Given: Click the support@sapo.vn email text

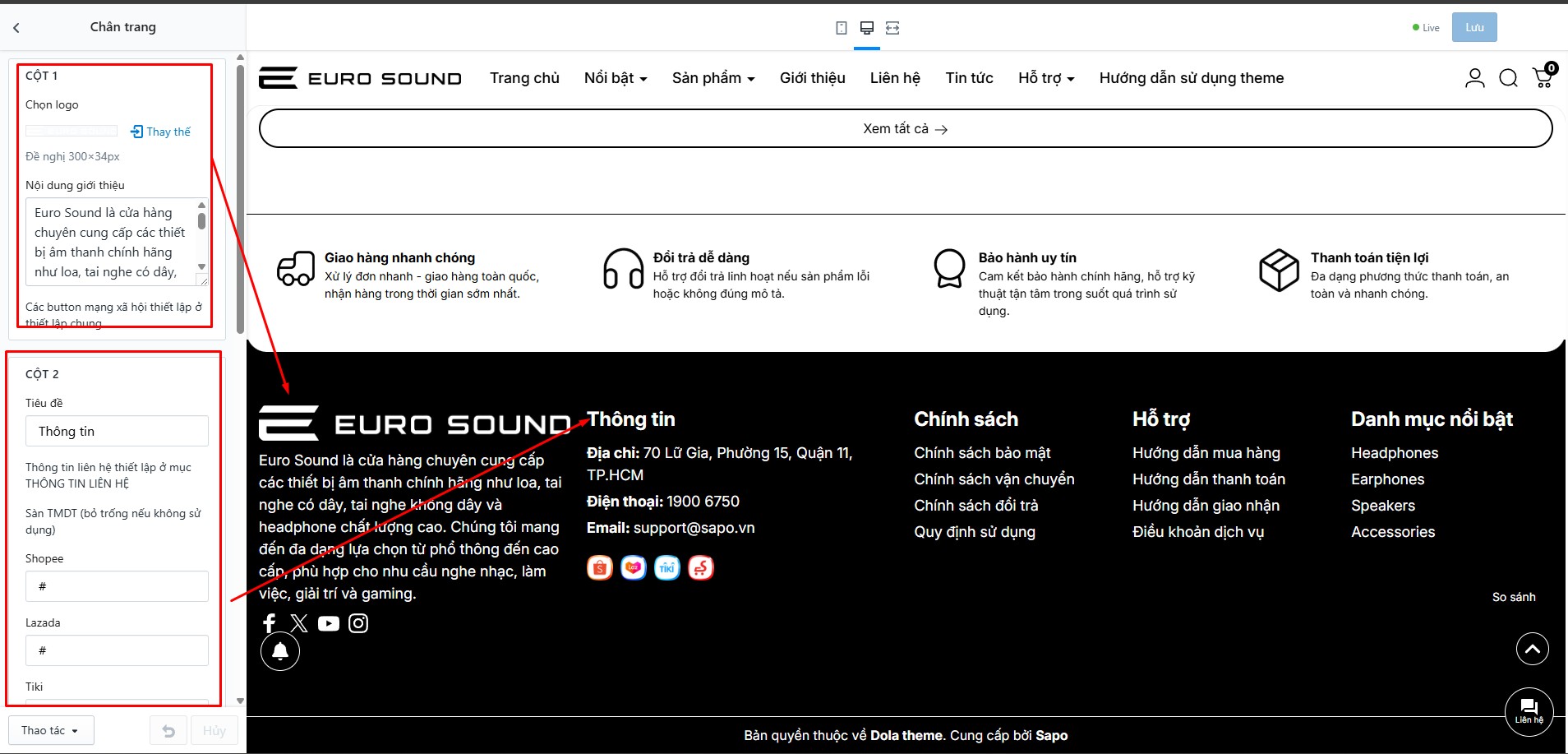Looking at the screenshot, I should point(694,528).
